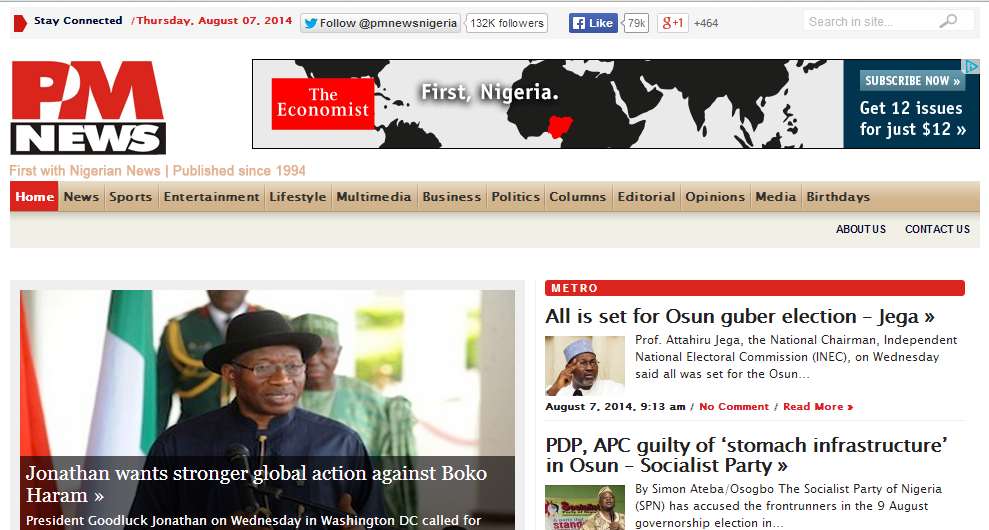Click Read More under Jega article
This screenshot has height=530, width=989.
click(x=818, y=407)
